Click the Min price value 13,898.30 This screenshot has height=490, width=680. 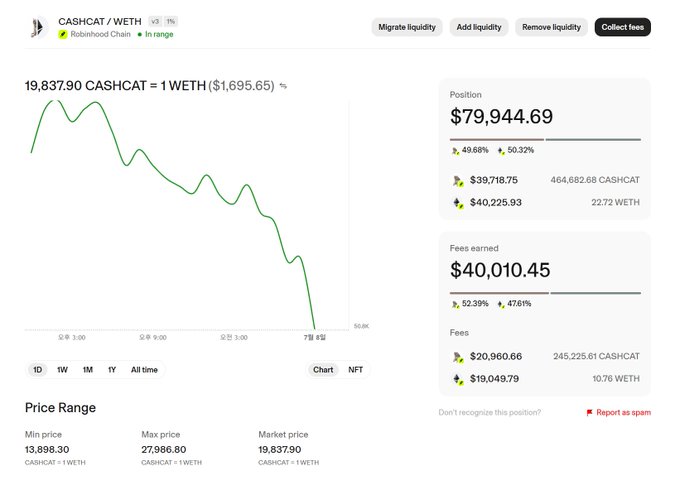pos(47,450)
